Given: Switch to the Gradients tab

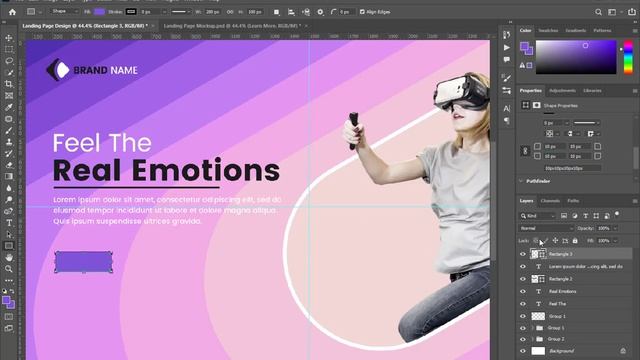Looking at the screenshot, I should 576,31.
